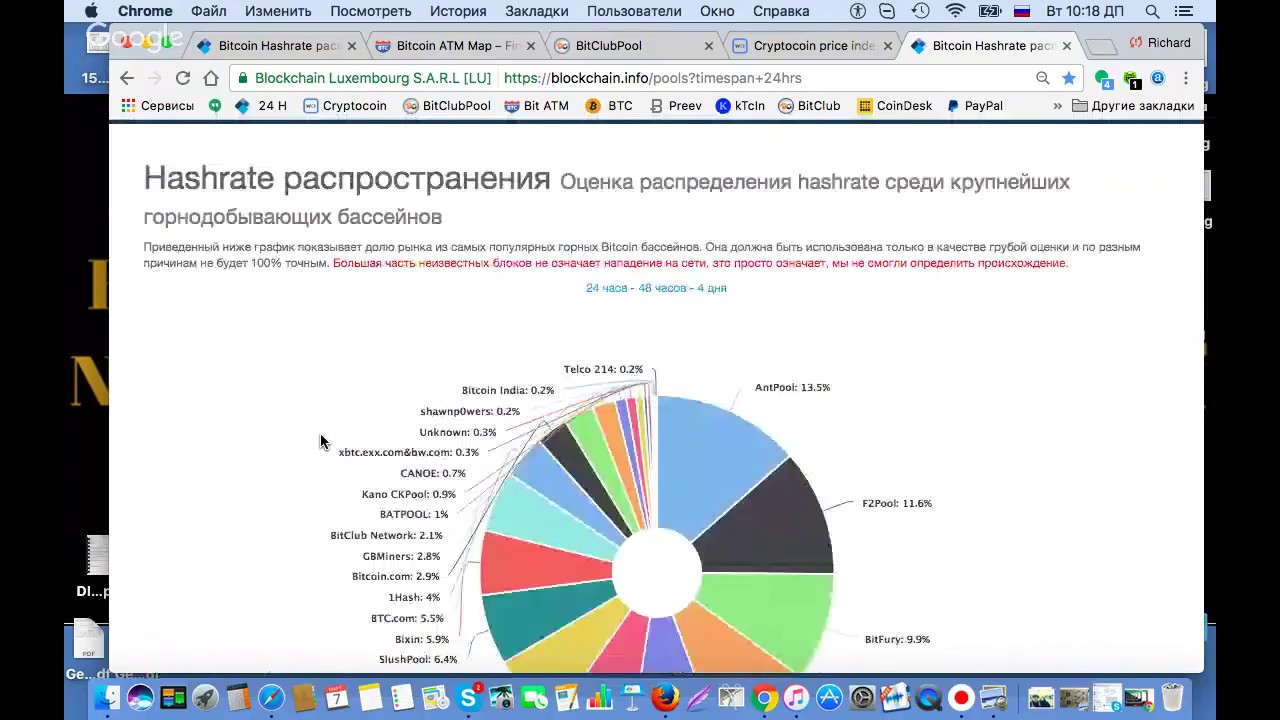Open the Wi-Fi status menu
This screenshot has width=1280, height=720.
955,11
